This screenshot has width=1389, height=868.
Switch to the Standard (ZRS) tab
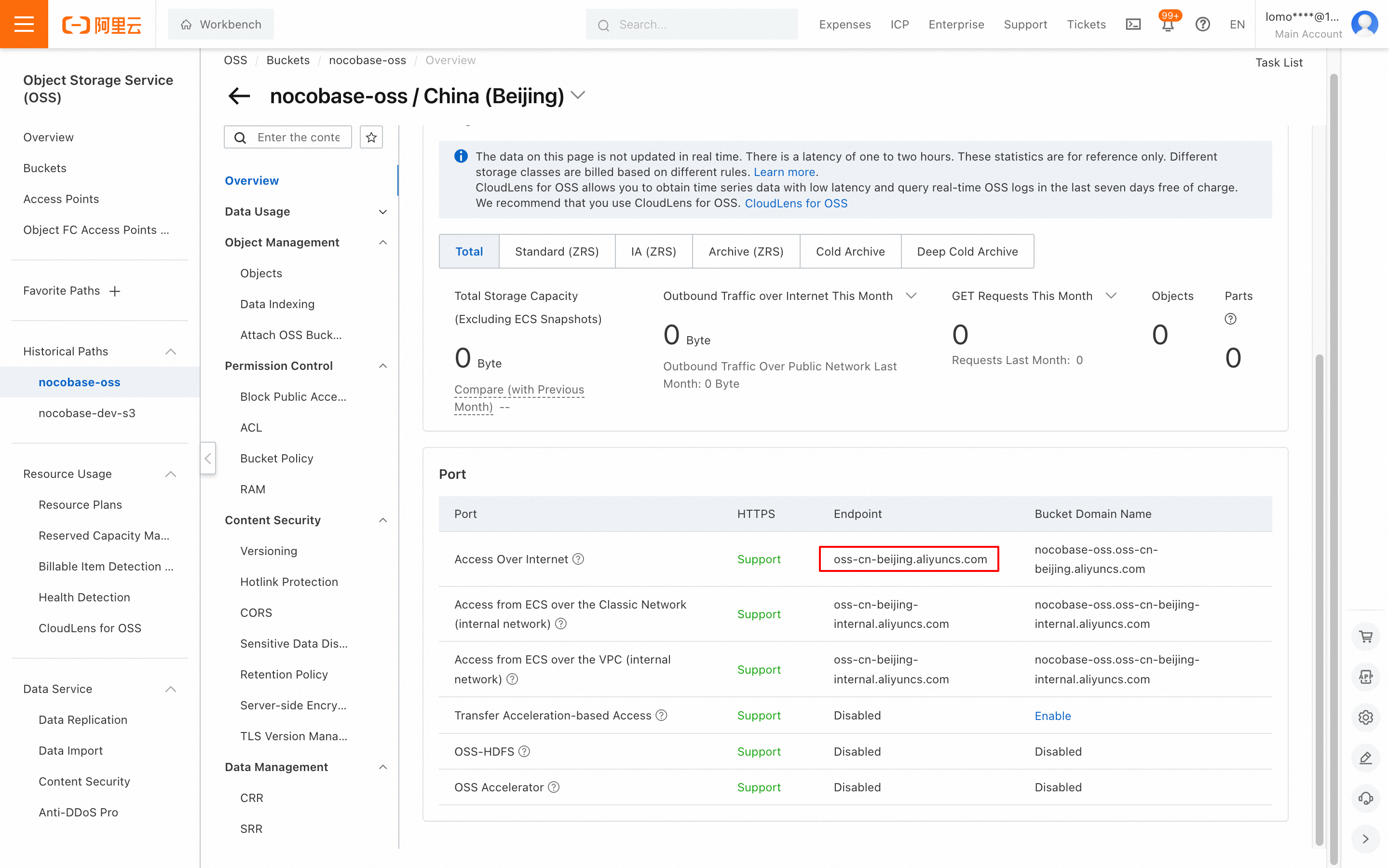(556, 251)
